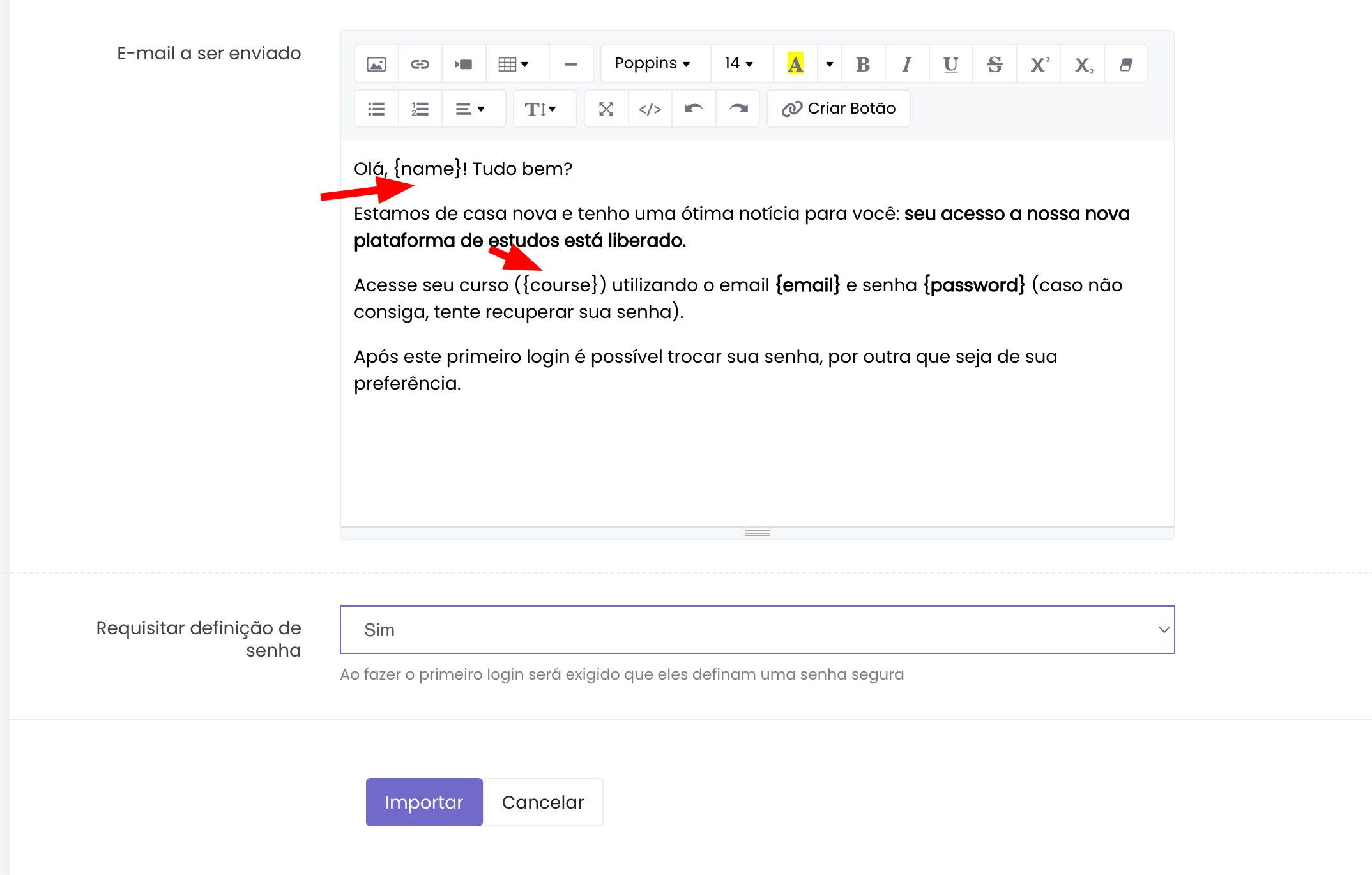The image size is (1372, 875).
Task: Toggle italic formatting
Action: coord(906,64)
